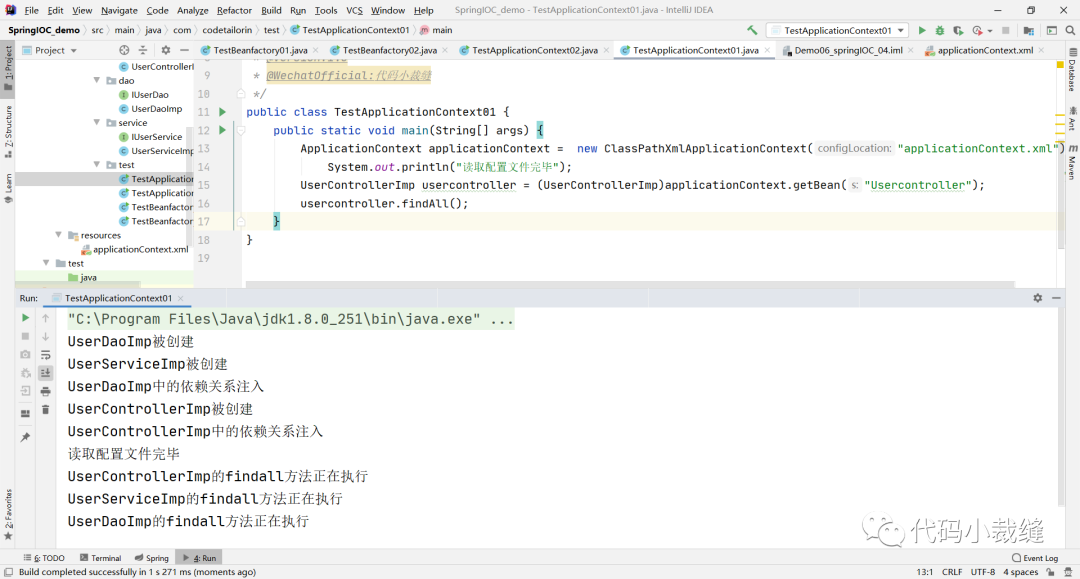Toggle soft-wrap in the Run console
This screenshot has height=579, width=1080.
[x=45, y=355]
